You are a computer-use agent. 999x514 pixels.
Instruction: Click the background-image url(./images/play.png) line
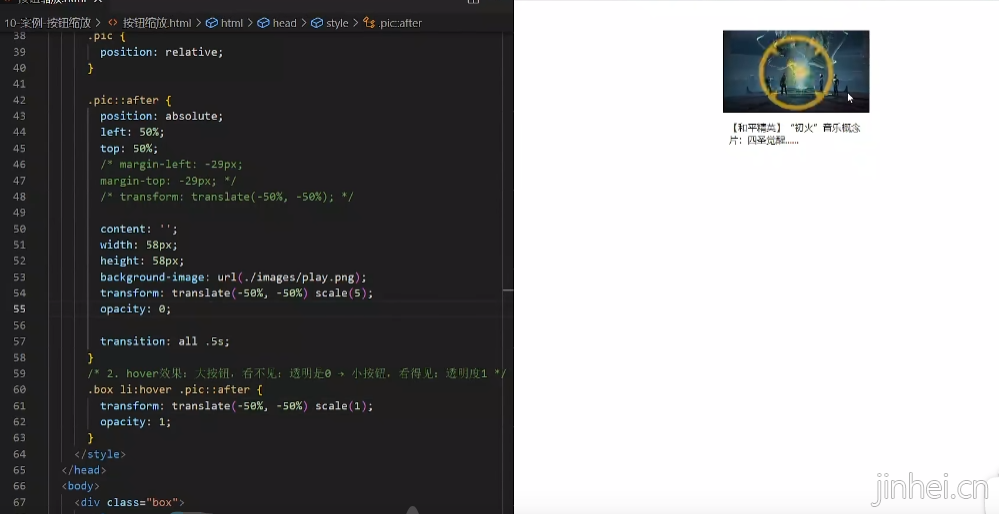coord(233,277)
